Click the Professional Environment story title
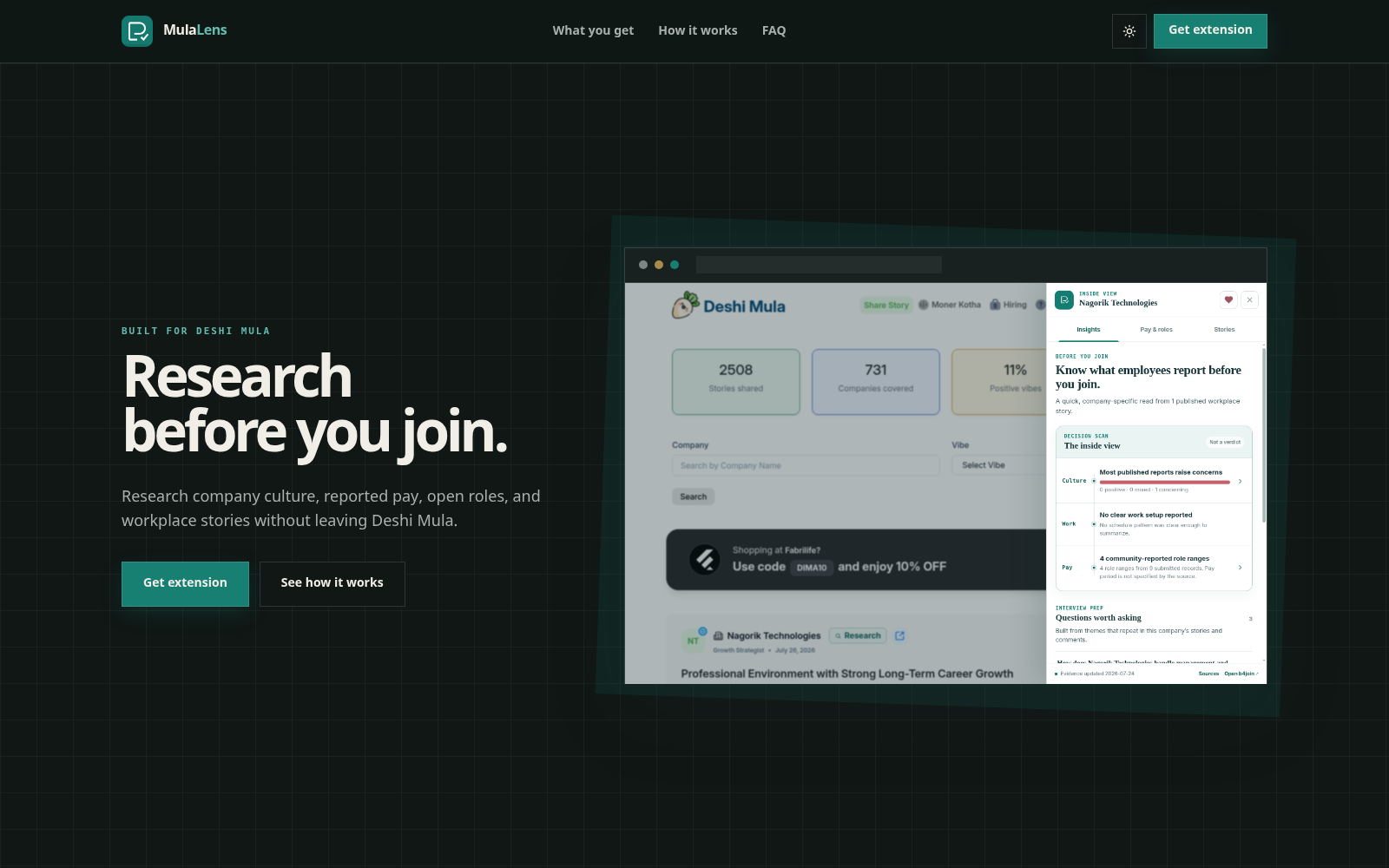Image resolution: width=1389 pixels, height=868 pixels. click(847, 674)
